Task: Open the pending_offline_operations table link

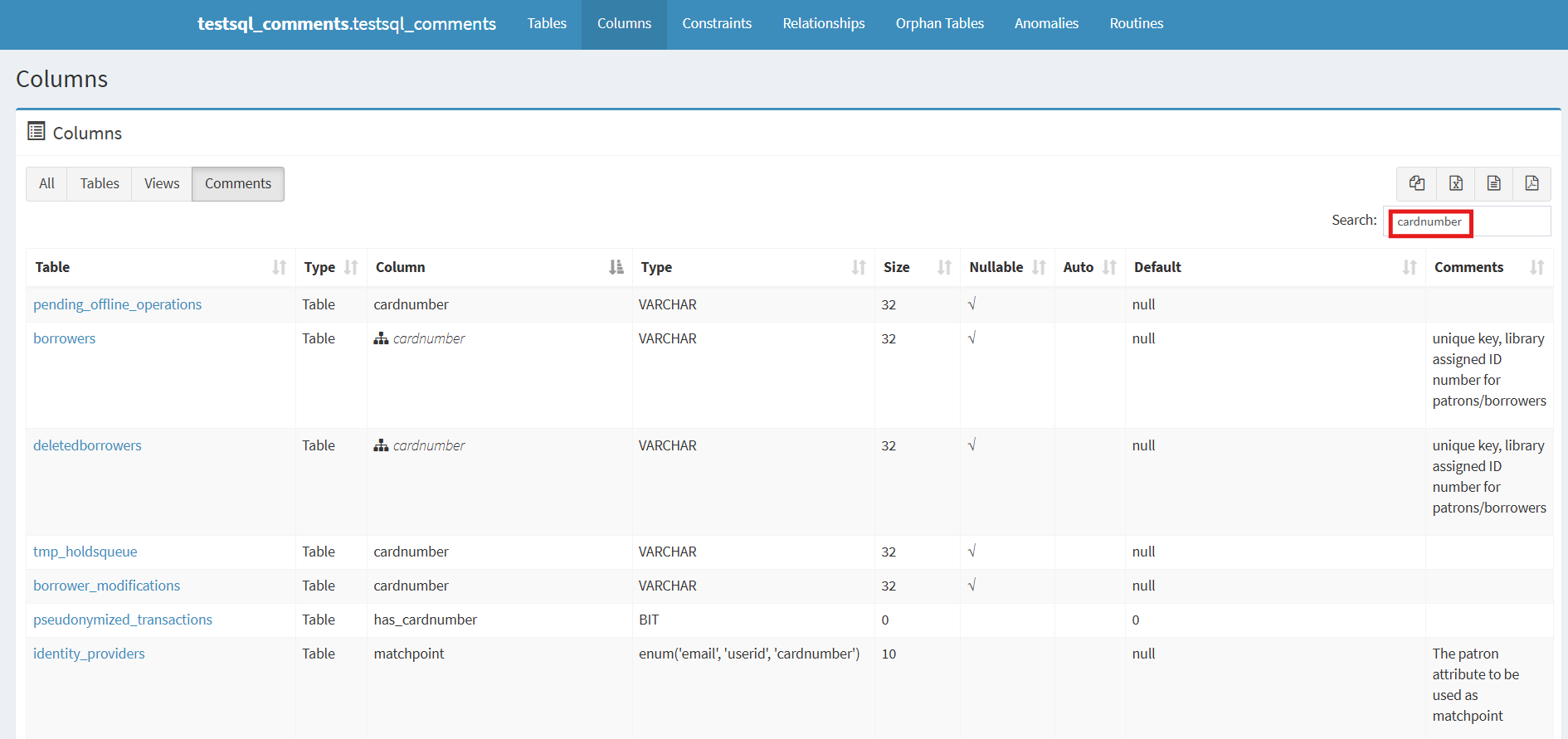Action: tap(117, 304)
